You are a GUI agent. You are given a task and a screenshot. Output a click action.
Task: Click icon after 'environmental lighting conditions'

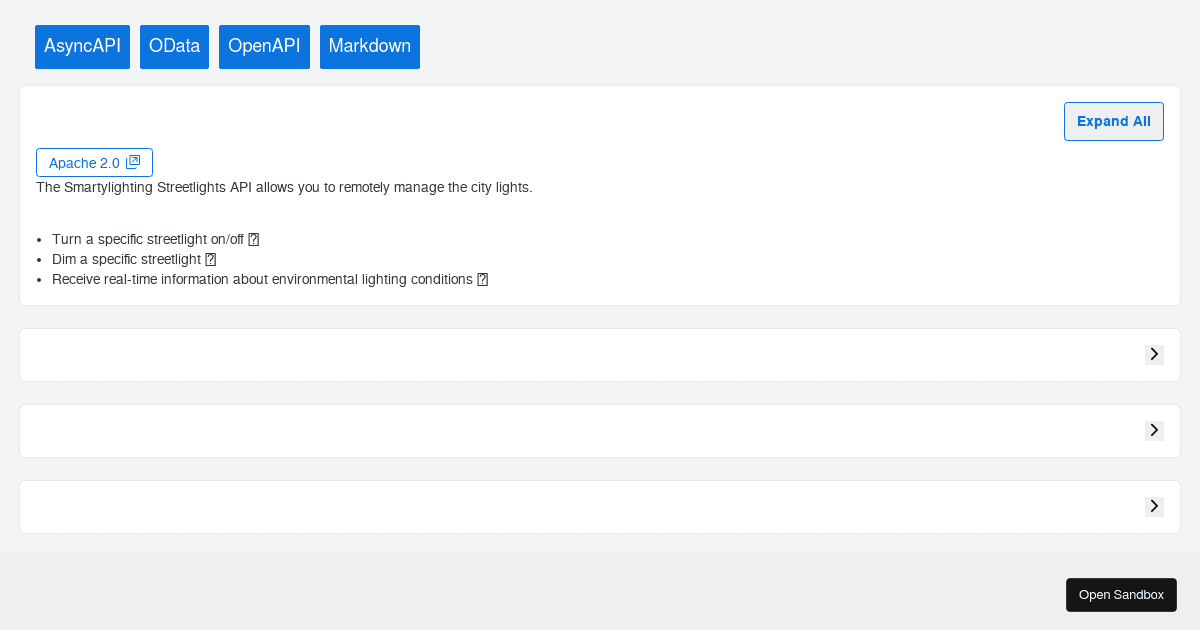483,279
